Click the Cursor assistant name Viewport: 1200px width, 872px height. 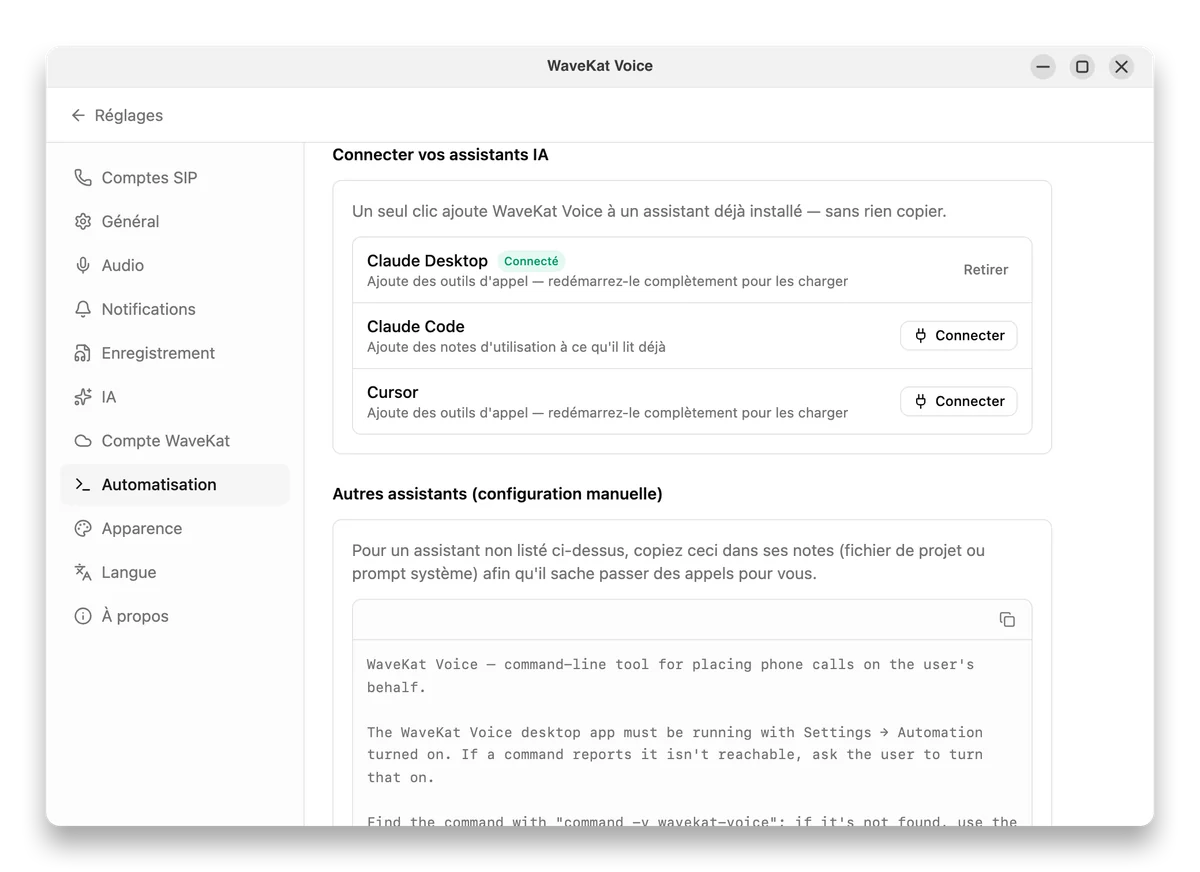pyautogui.click(x=392, y=392)
